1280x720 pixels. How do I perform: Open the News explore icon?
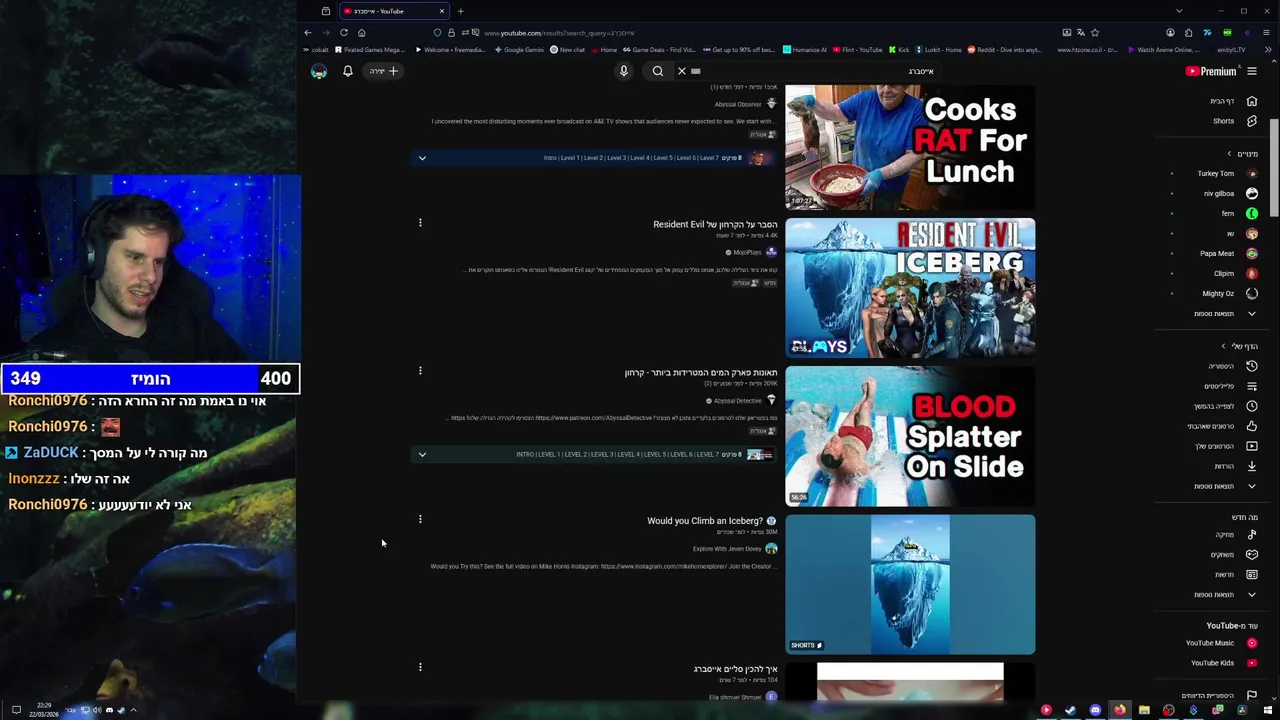(x=1252, y=574)
